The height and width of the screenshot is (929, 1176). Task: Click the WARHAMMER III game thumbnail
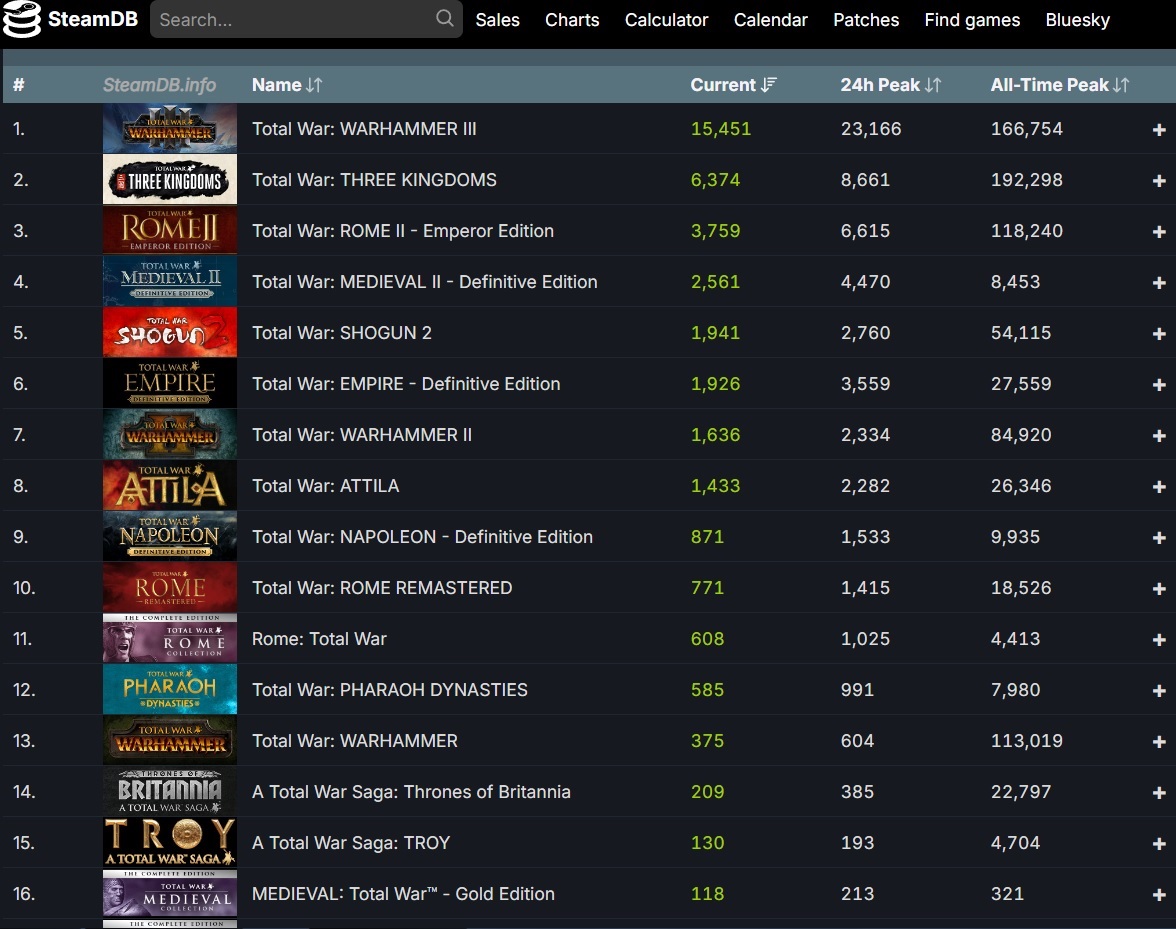click(x=170, y=128)
